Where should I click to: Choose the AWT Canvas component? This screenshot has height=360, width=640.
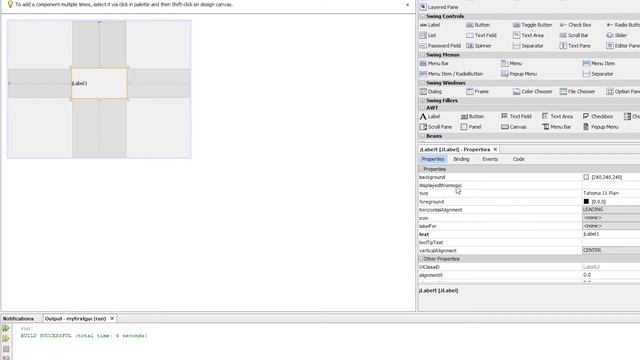click(514, 127)
